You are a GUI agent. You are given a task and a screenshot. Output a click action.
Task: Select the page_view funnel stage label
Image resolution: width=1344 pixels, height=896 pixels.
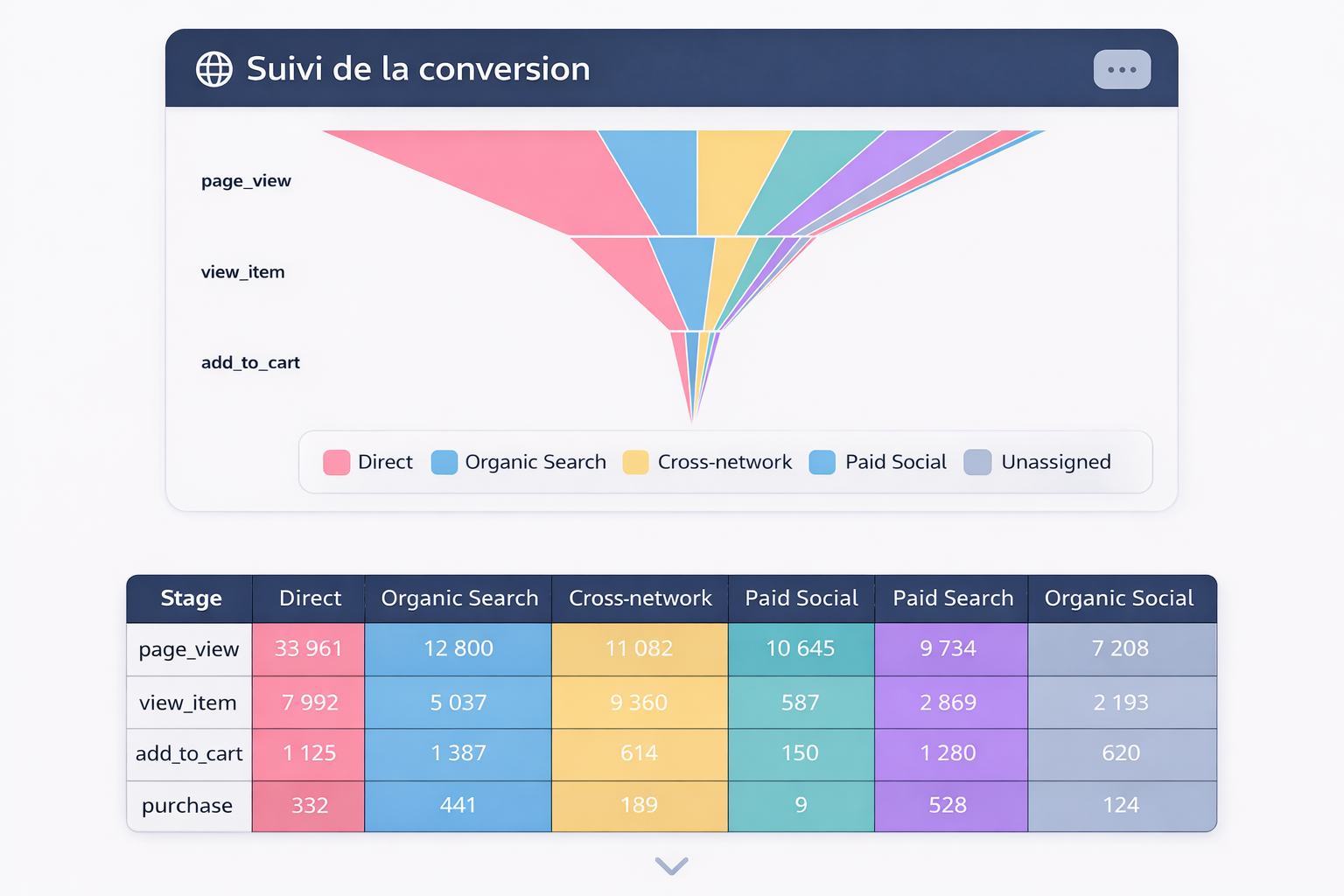pos(246,181)
